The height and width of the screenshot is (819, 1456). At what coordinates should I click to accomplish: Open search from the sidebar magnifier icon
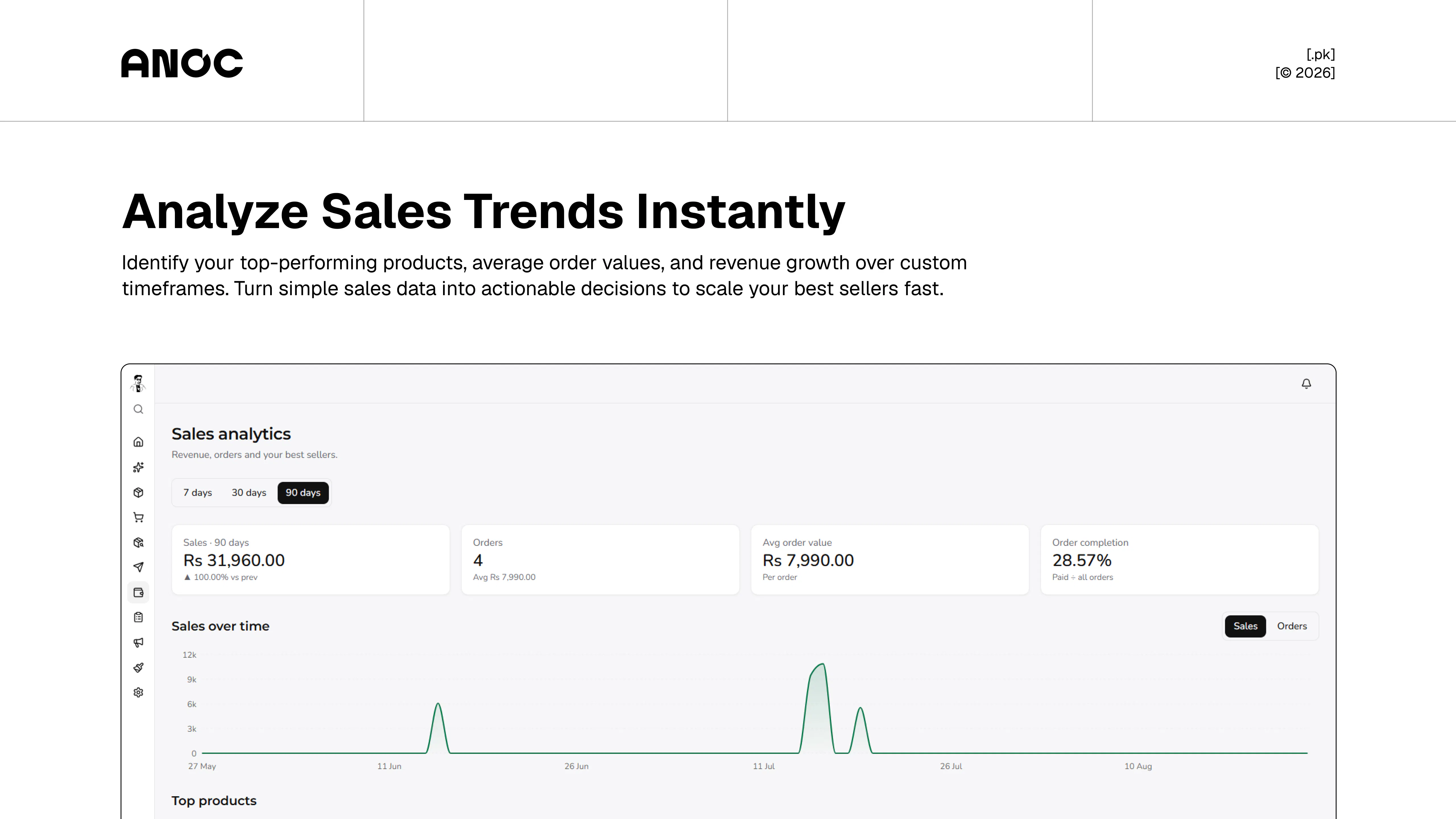click(x=138, y=409)
